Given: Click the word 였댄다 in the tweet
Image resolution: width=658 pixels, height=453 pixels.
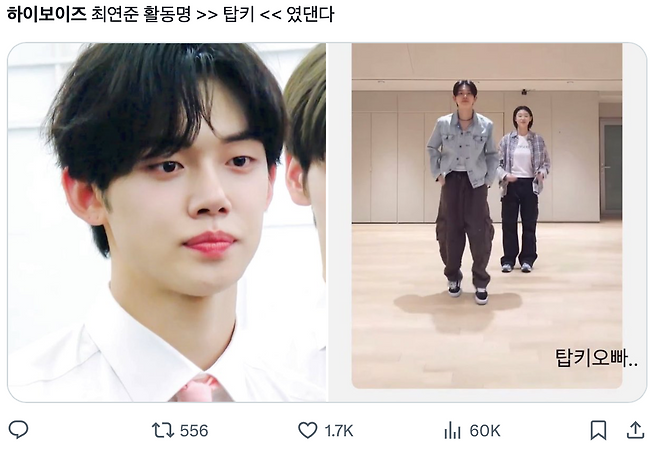Looking at the screenshot, I should click(310, 14).
